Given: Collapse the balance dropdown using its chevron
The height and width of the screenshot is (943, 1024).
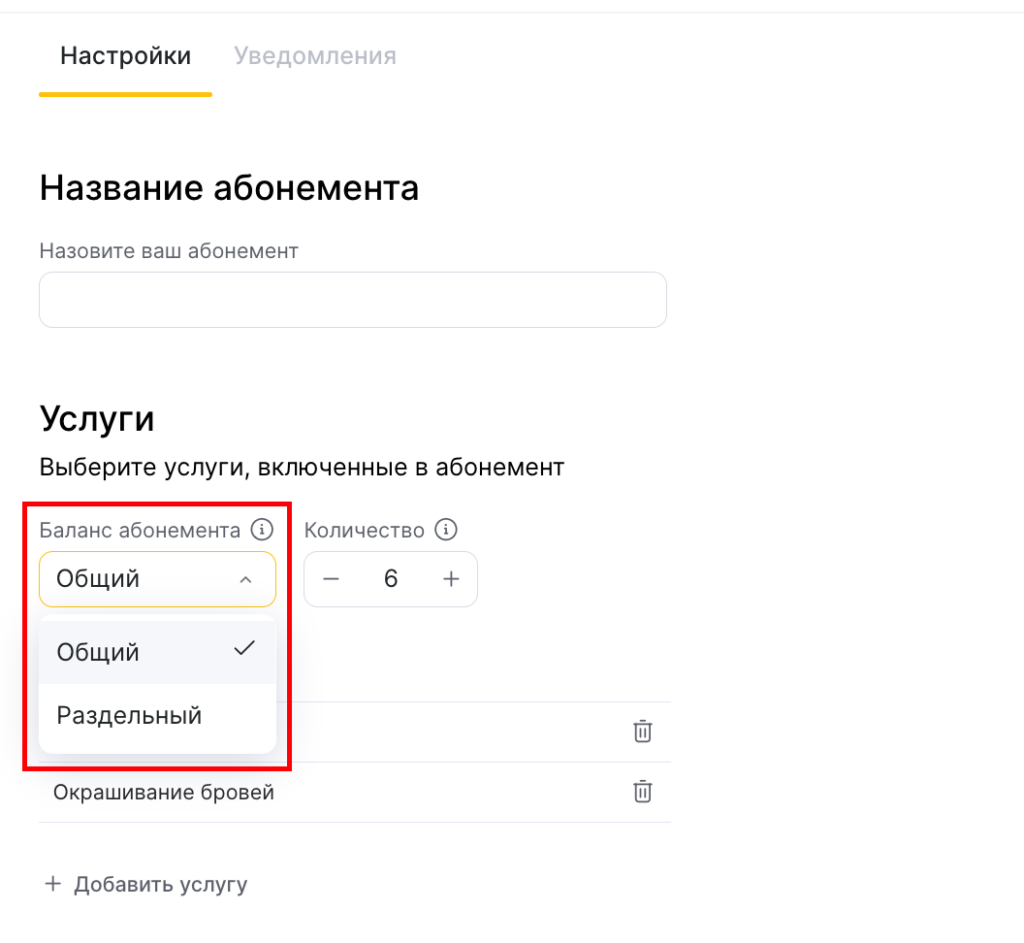Looking at the screenshot, I should [x=246, y=580].
